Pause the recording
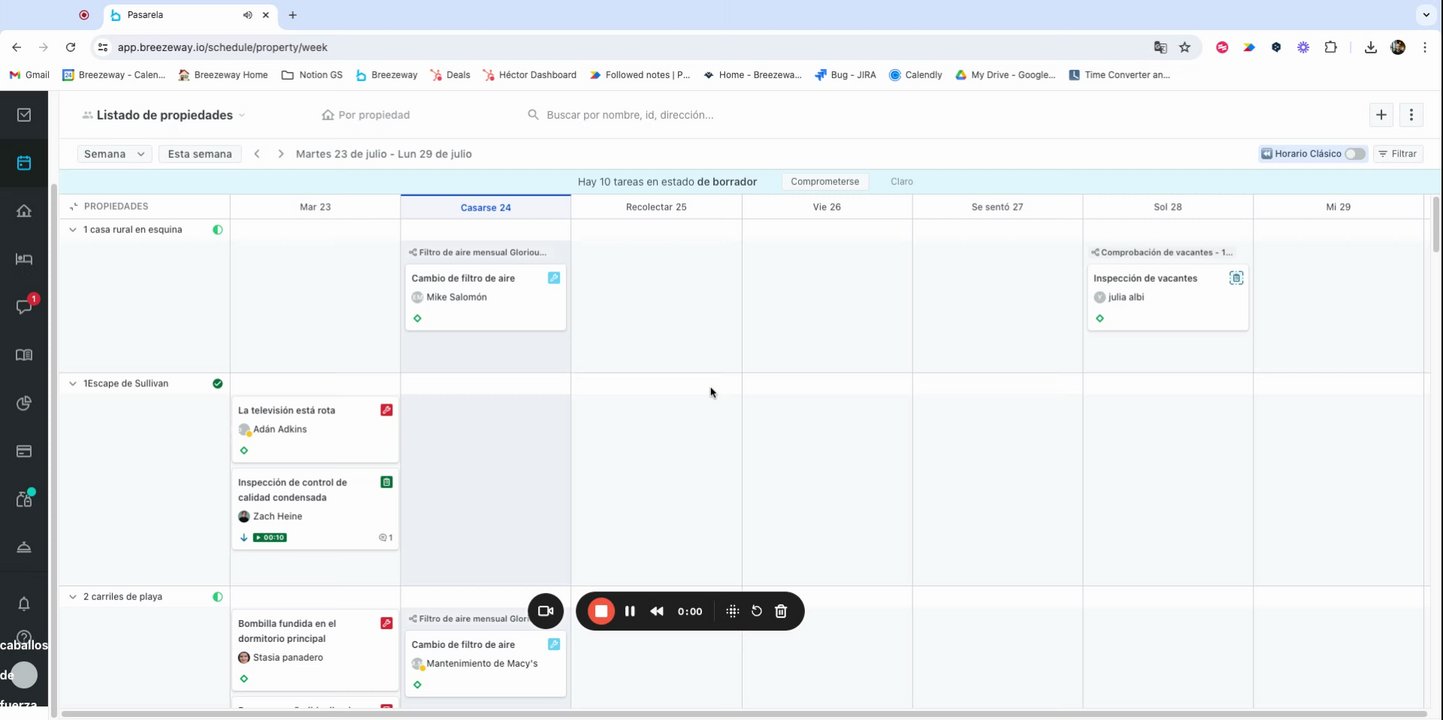The height and width of the screenshot is (720, 1443). pos(630,611)
